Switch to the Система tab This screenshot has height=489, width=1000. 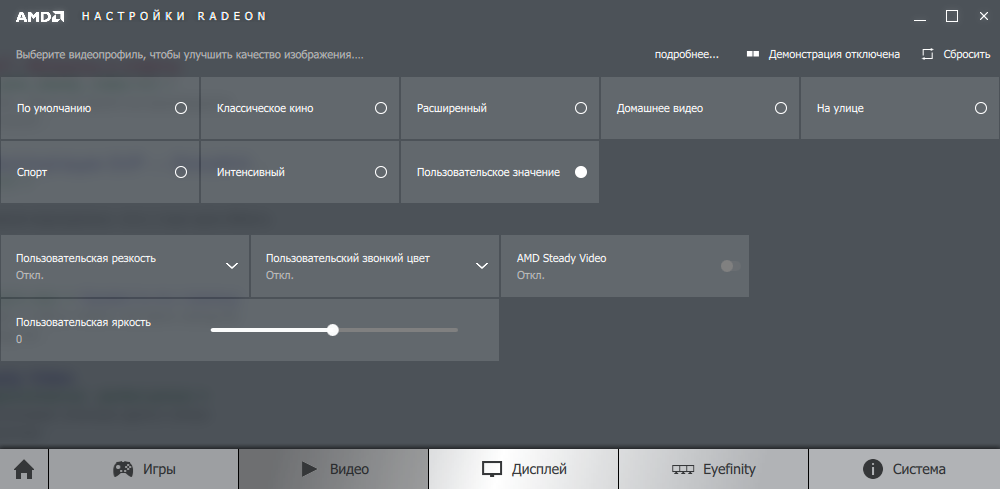point(904,469)
